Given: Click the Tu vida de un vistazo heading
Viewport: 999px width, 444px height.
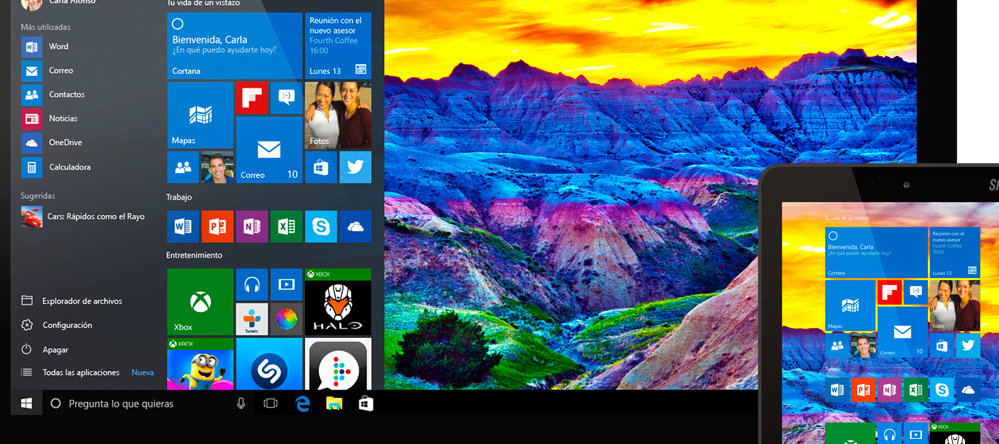Looking at the screenshot, I should click(x=203, y=3).
